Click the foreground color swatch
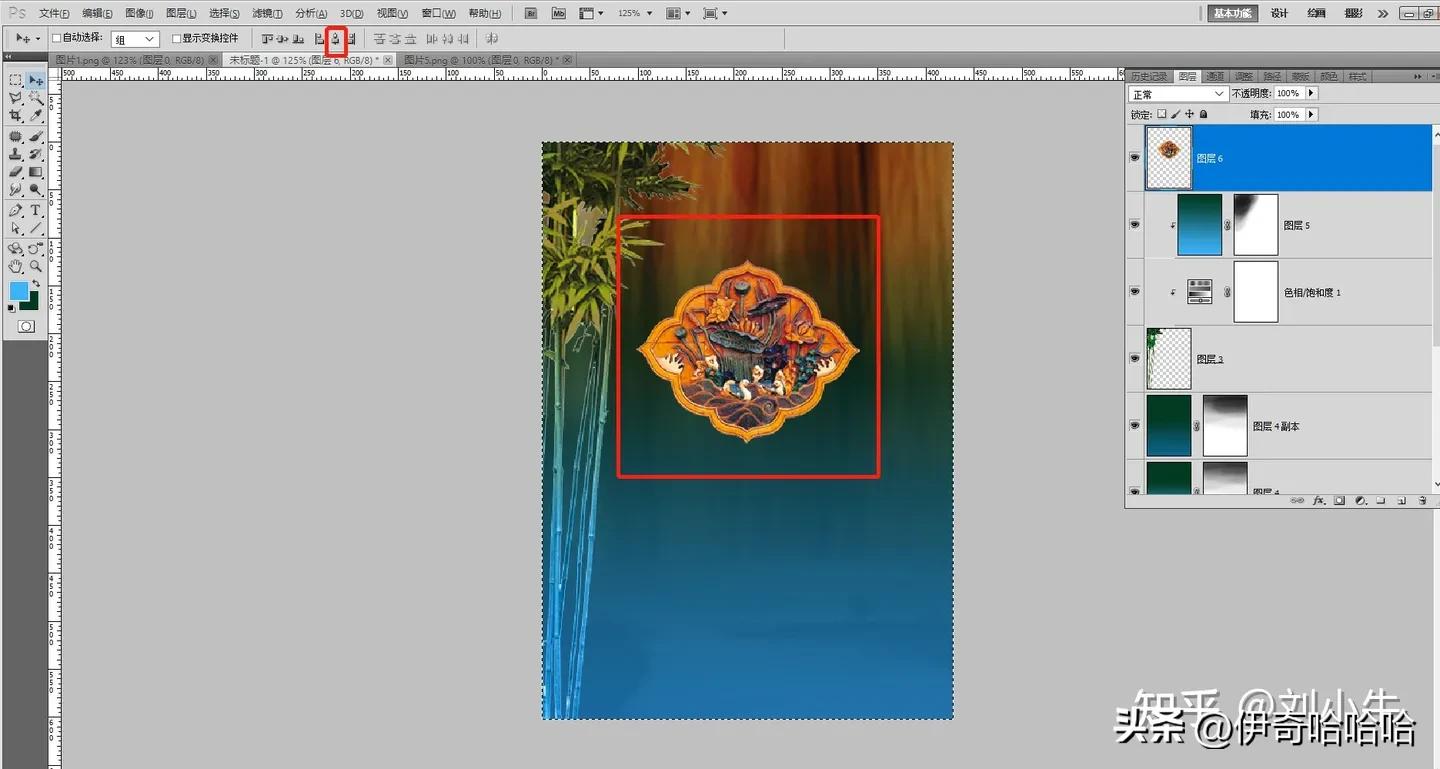This screenshot has height=769, width=1440. 20,290
